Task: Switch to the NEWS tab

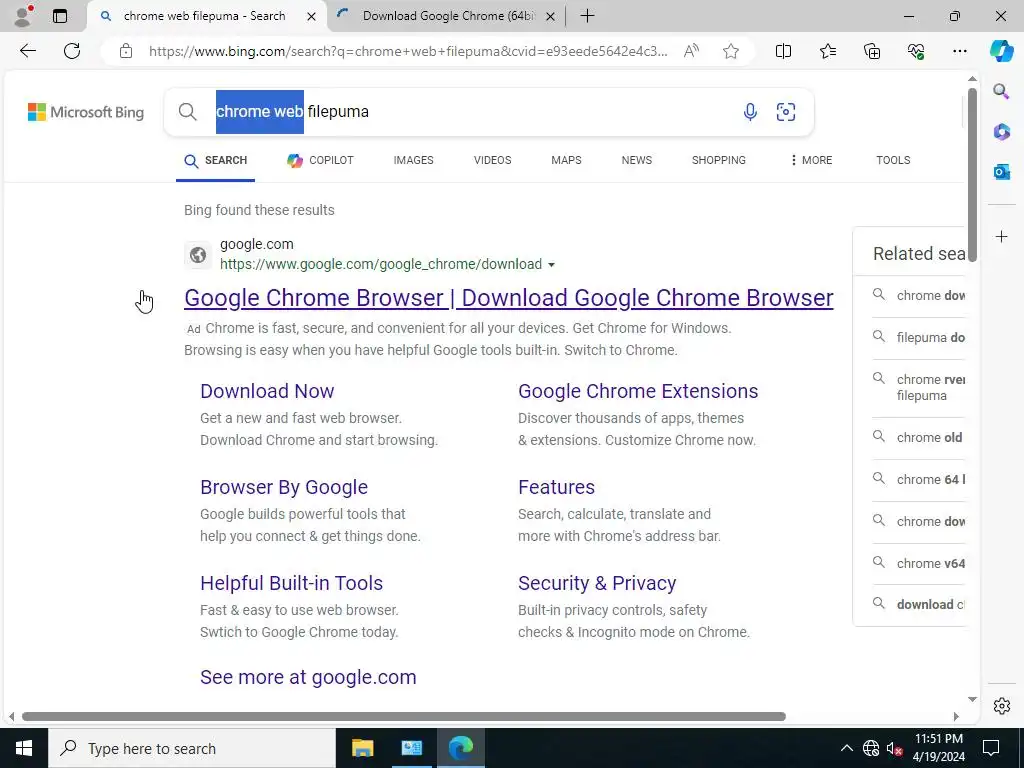Action: [x=637, y=160]
